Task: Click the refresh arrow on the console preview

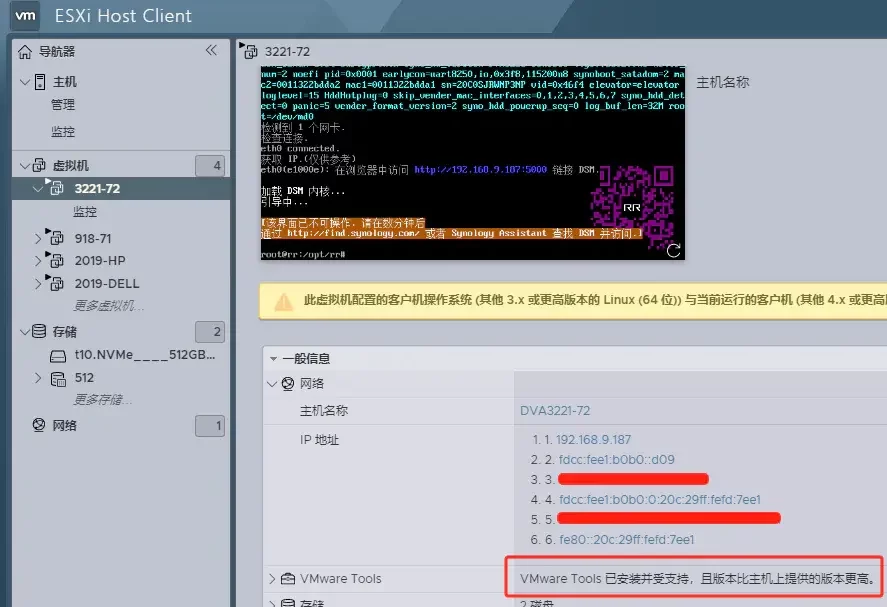Action: click(x=671, y=251)
